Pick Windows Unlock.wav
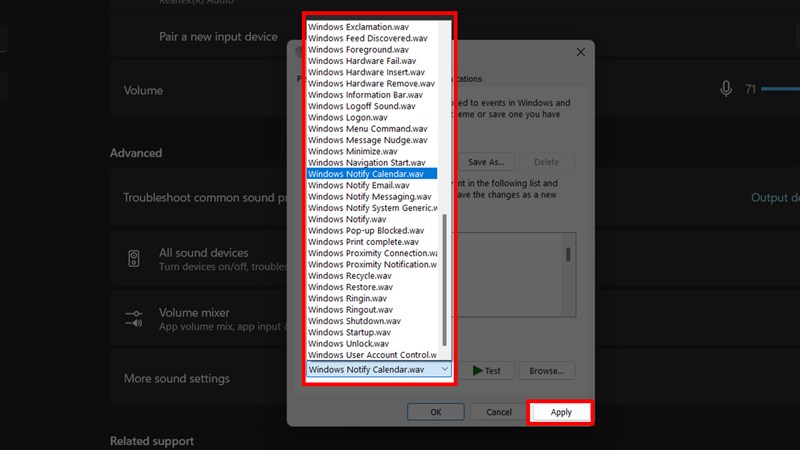Image resolution: width=800 pixels, height=450 pixels. point(372,343)
